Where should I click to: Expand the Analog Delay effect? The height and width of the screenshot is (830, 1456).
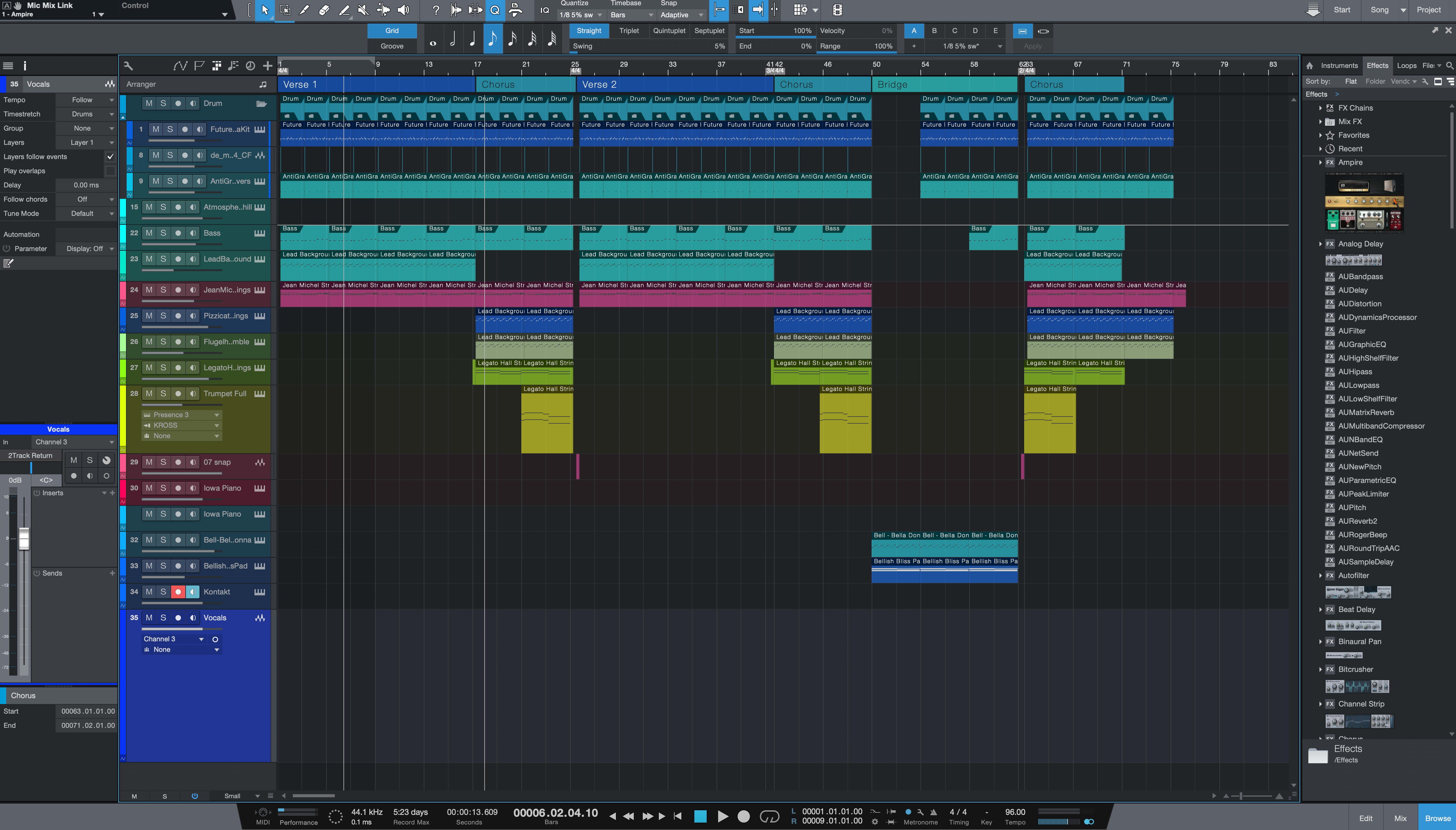pyautogui.click(x=1320, y=244)
